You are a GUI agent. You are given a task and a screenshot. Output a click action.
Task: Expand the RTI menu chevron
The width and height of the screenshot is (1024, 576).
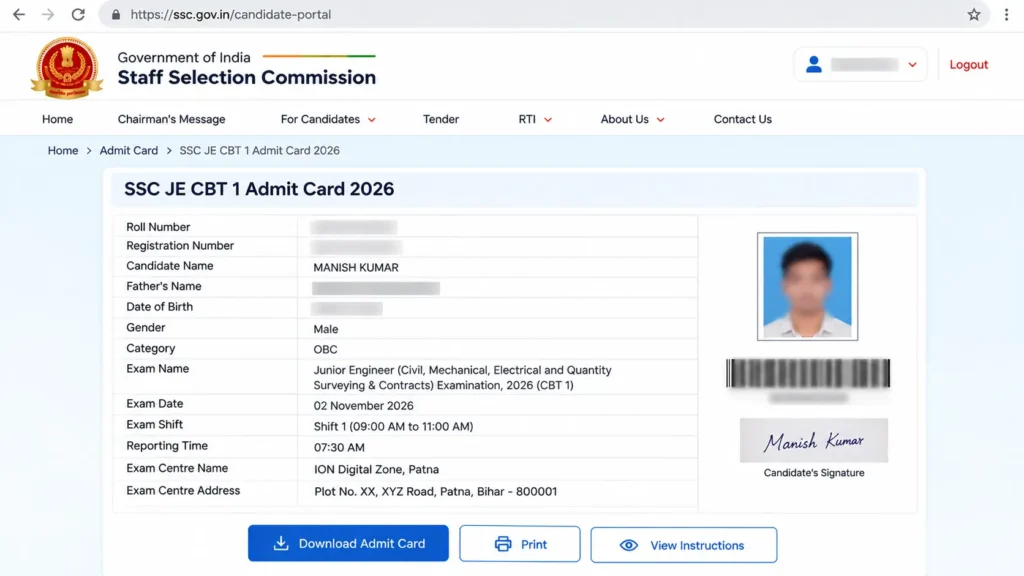[548, 120]
